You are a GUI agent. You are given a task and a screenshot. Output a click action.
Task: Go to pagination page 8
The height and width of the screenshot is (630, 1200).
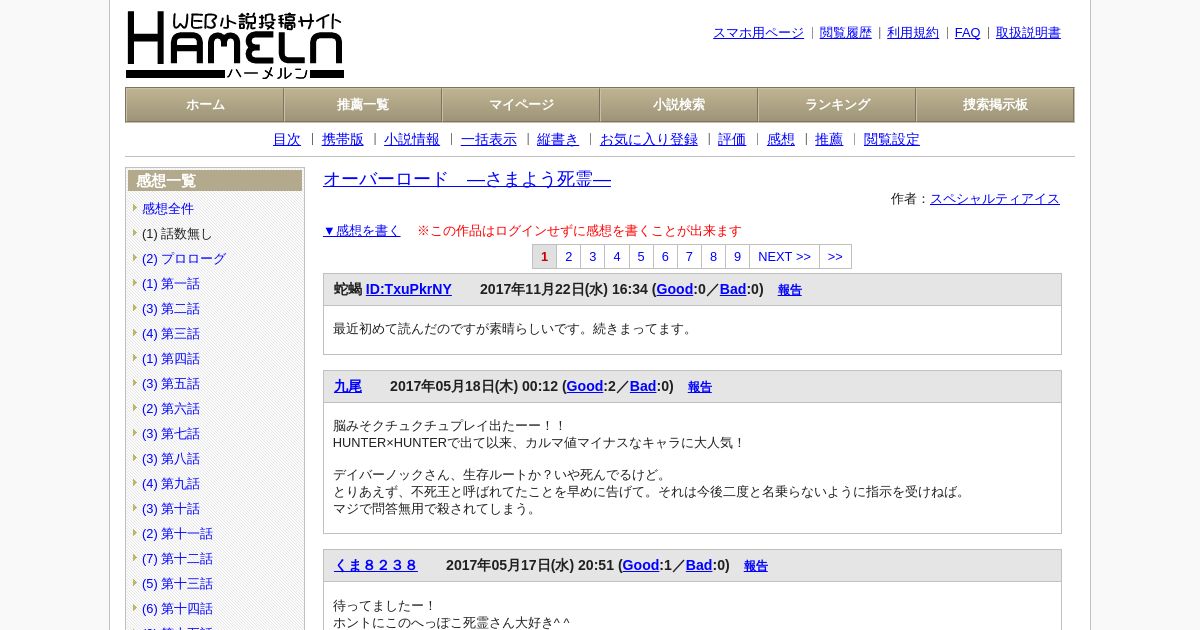tap(713, 257)
